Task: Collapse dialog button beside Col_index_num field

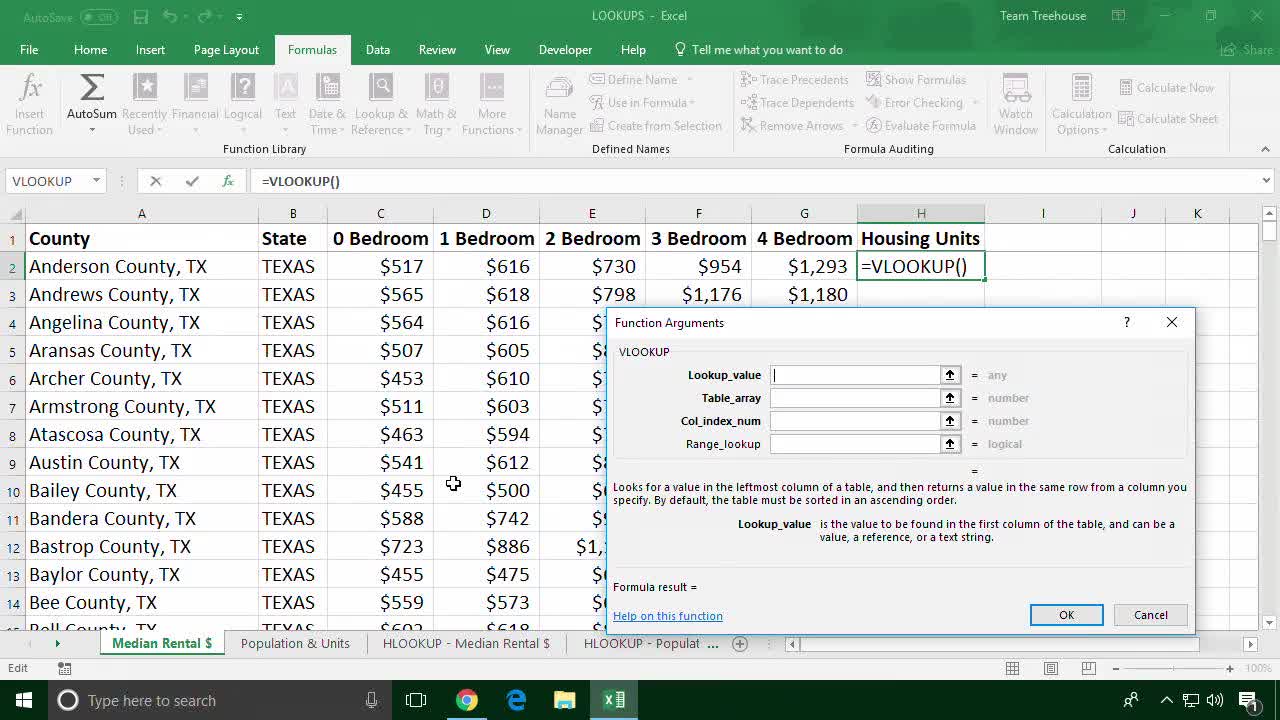Action: click(950, 421)
